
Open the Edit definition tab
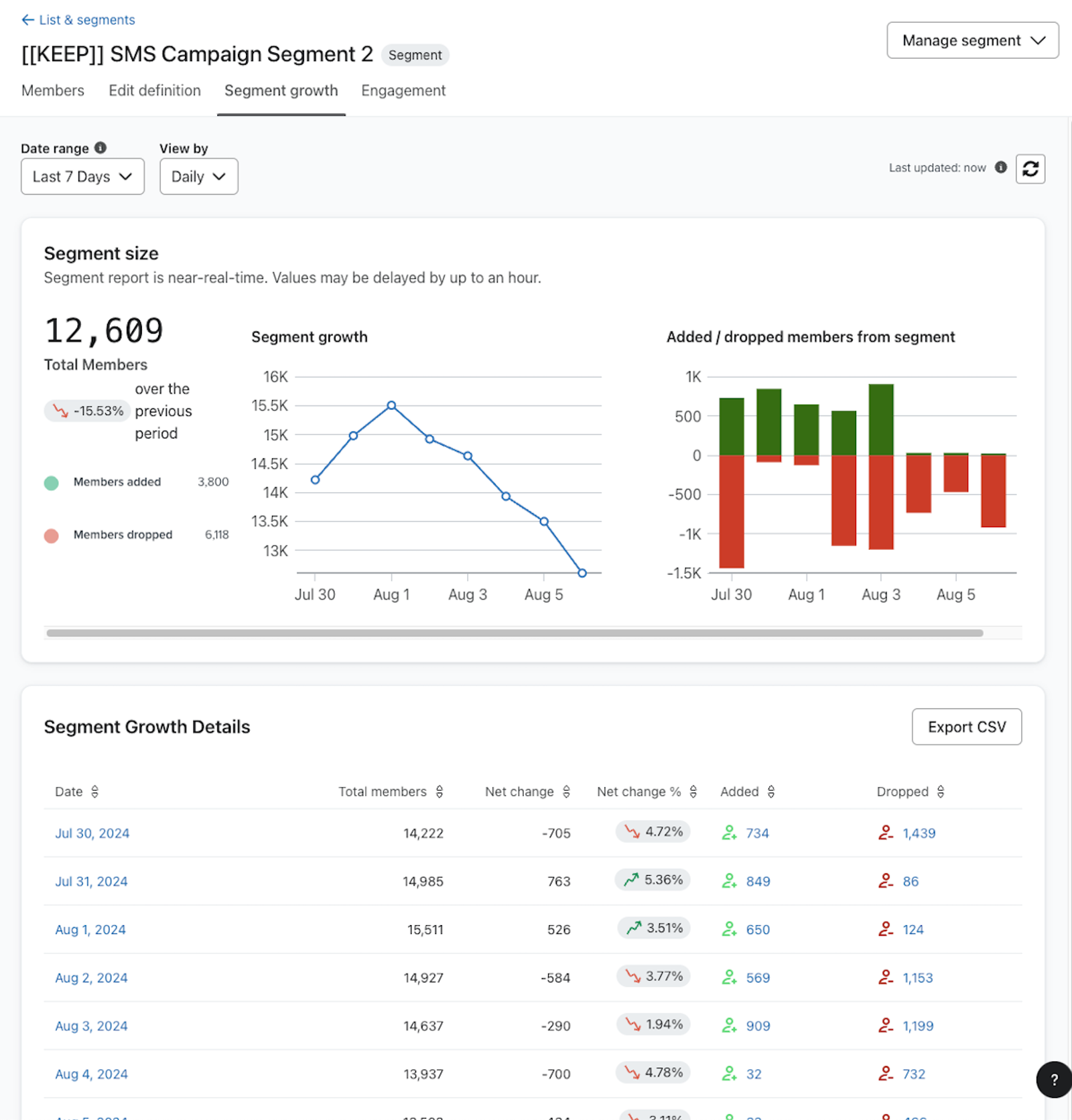(x=155, y=90)
